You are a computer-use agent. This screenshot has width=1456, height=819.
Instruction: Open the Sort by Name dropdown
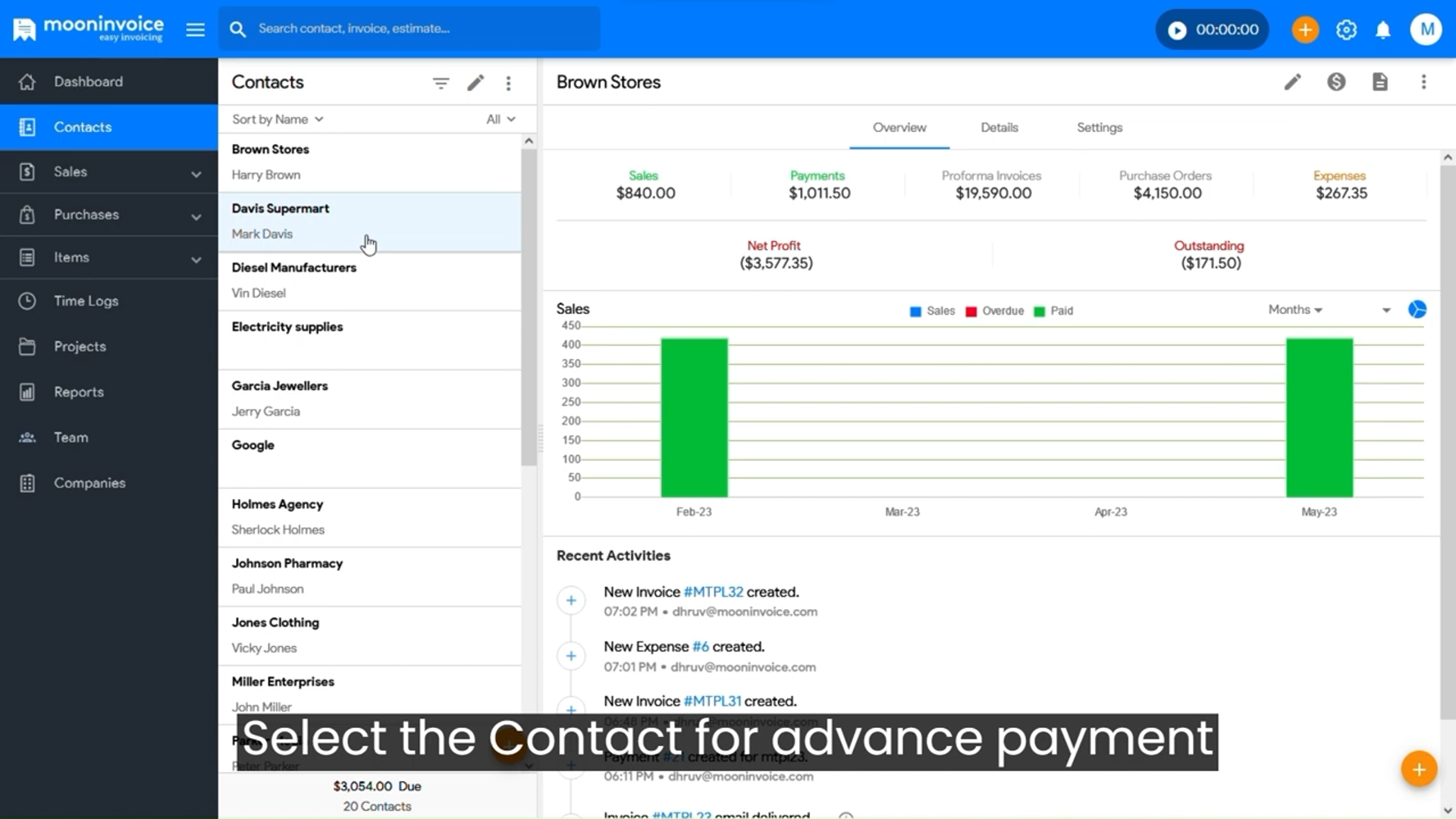coord(278,119)
